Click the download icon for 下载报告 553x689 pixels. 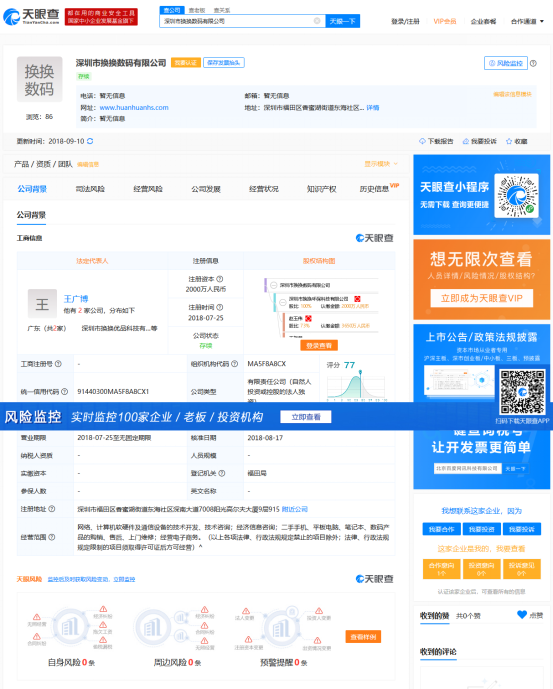coord(422,141)
